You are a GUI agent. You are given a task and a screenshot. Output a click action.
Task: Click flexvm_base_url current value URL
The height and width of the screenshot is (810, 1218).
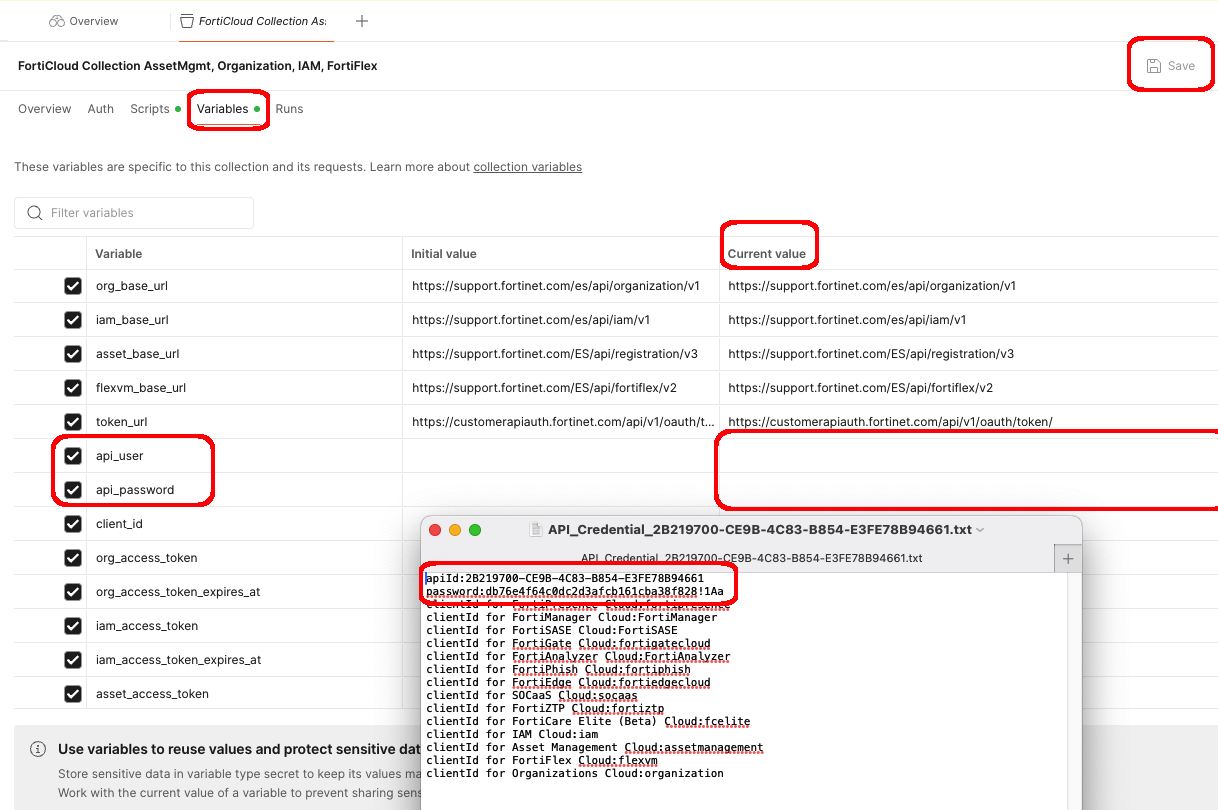[860, 388]
